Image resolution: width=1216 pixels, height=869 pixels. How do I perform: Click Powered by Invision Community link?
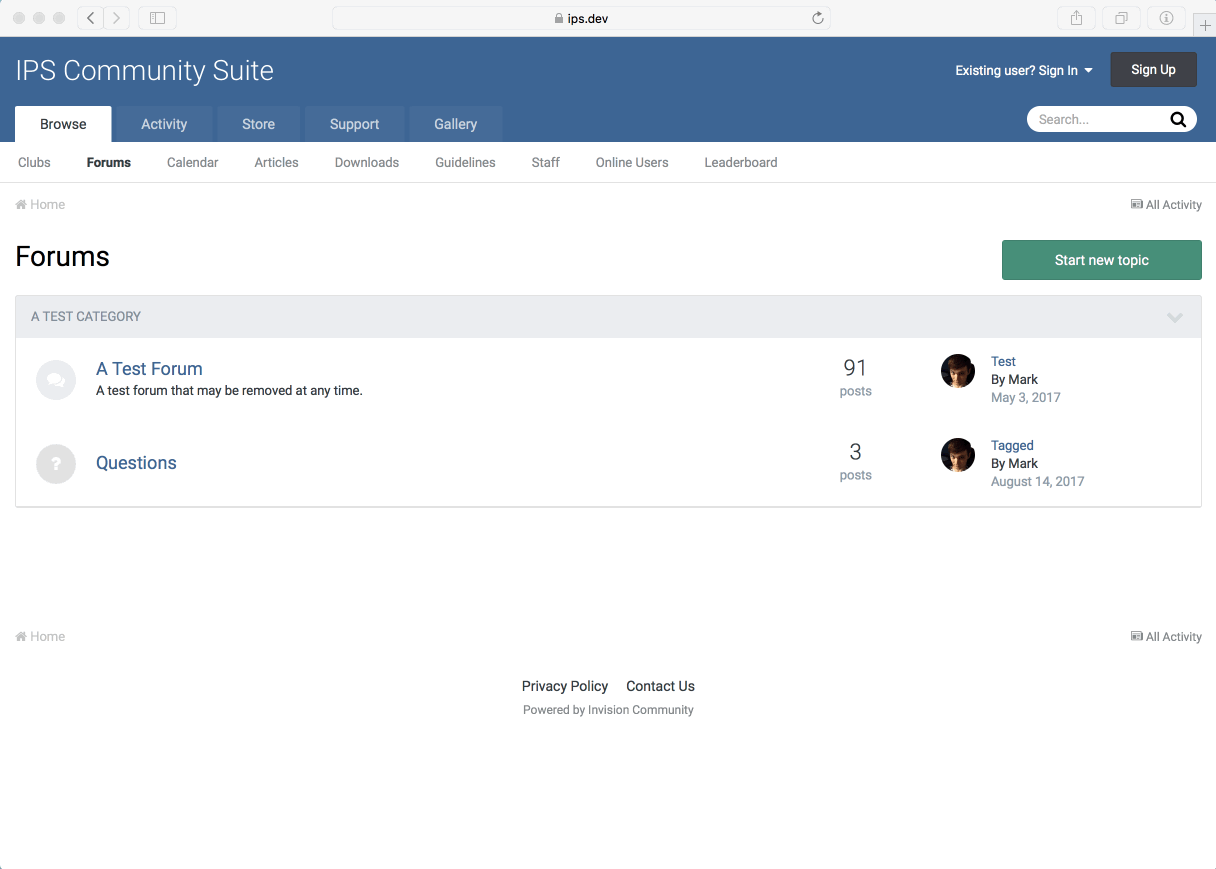pos(608,710)
